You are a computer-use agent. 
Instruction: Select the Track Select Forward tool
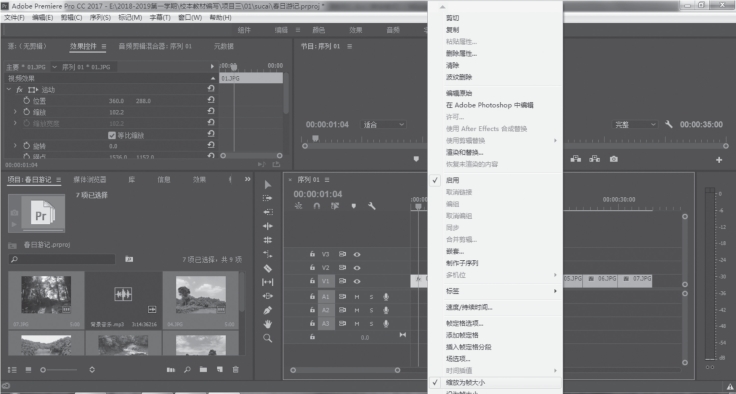click(x=268, y=198)
